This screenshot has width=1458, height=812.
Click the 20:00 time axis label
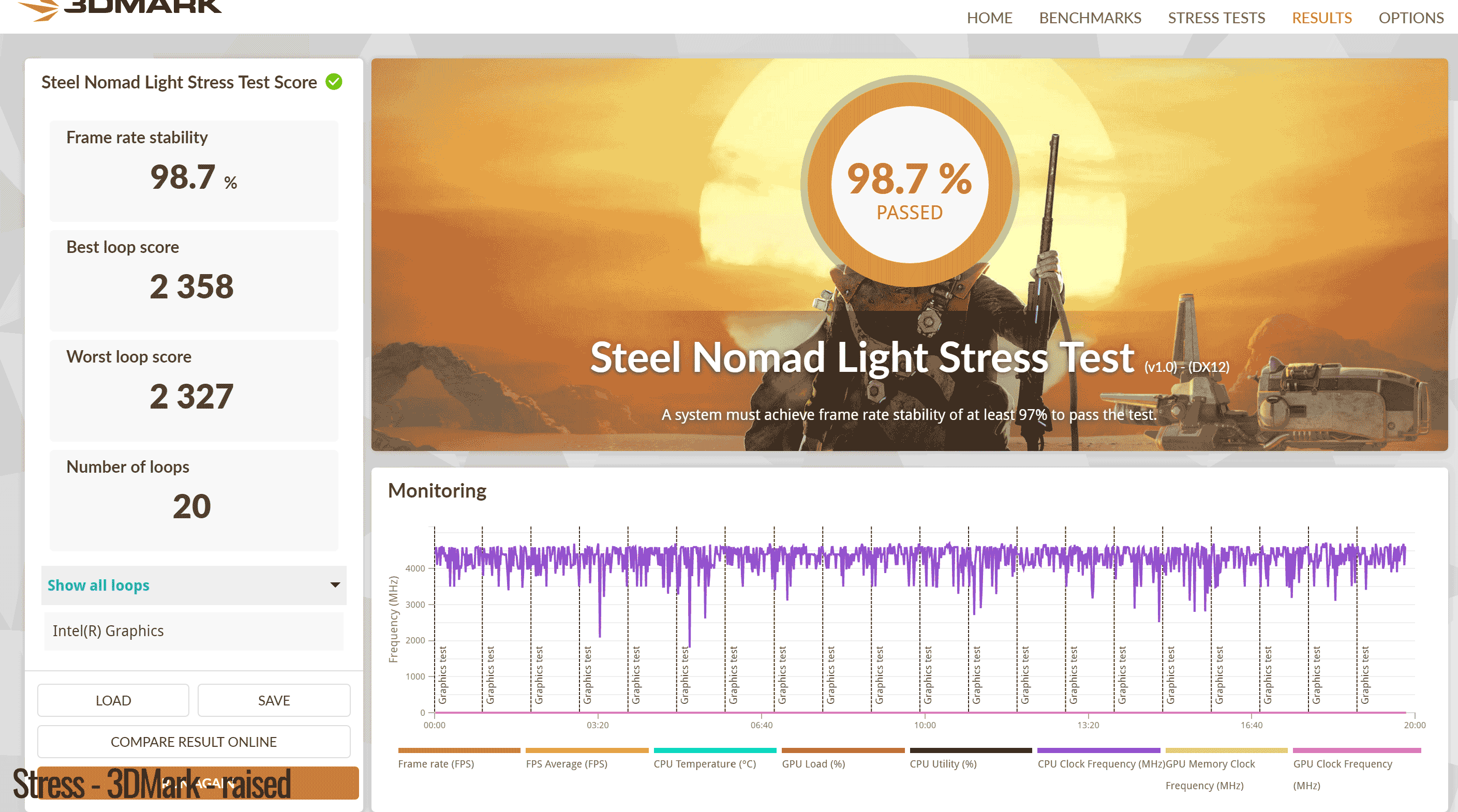tap(1415, 726)
